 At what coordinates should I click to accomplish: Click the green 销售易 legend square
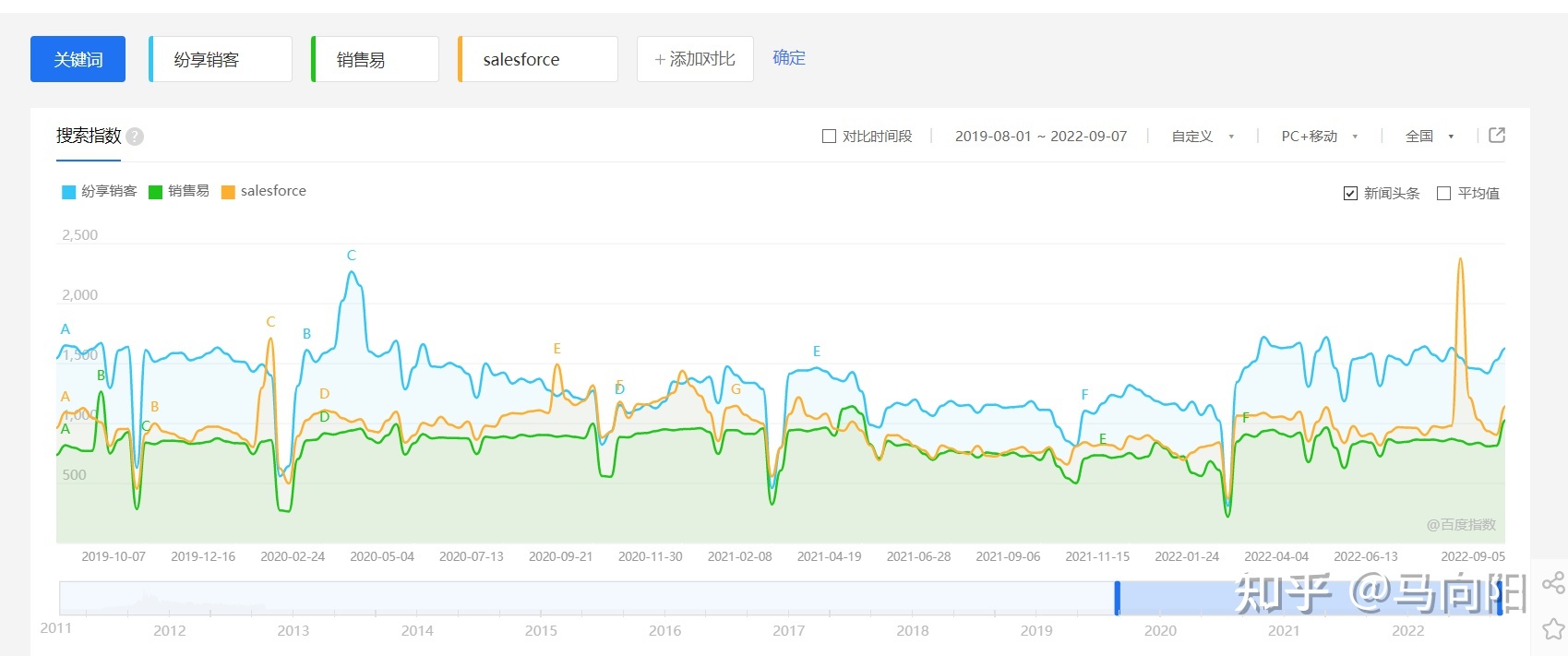click(x=155, y=192)
